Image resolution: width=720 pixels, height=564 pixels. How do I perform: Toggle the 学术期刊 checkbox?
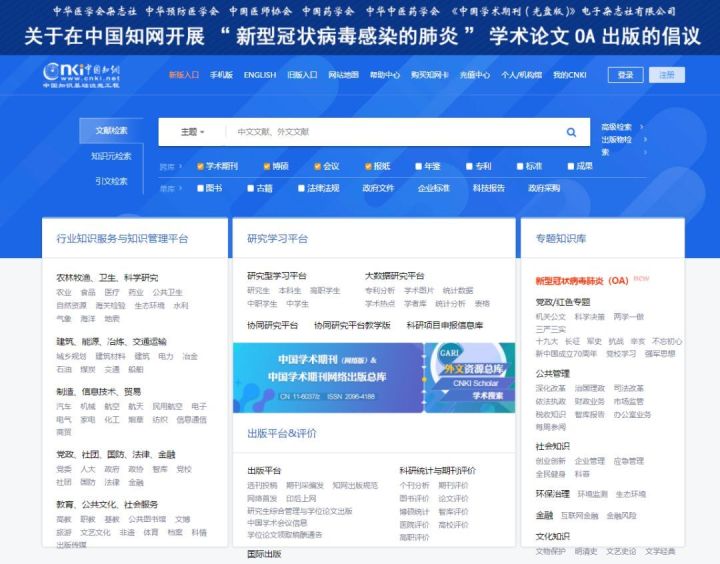click(200, 166)
